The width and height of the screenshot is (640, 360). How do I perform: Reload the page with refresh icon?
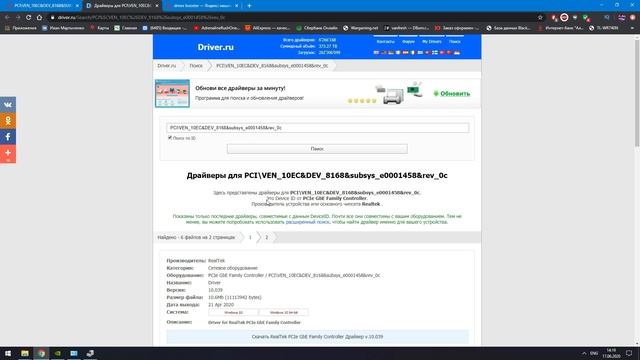pyautogui.click(x=29, y=18)
